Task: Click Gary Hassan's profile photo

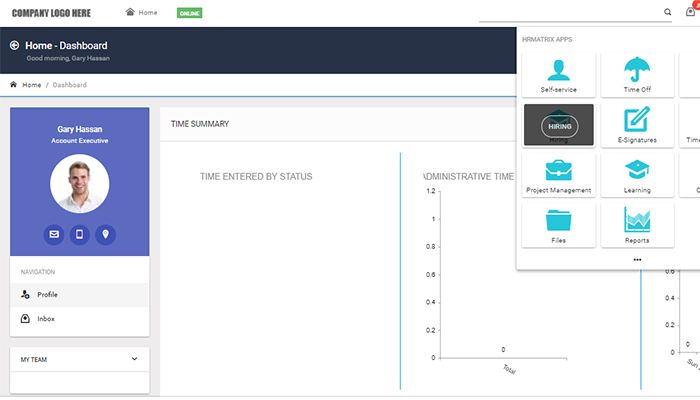Action: tap(79, 183)
